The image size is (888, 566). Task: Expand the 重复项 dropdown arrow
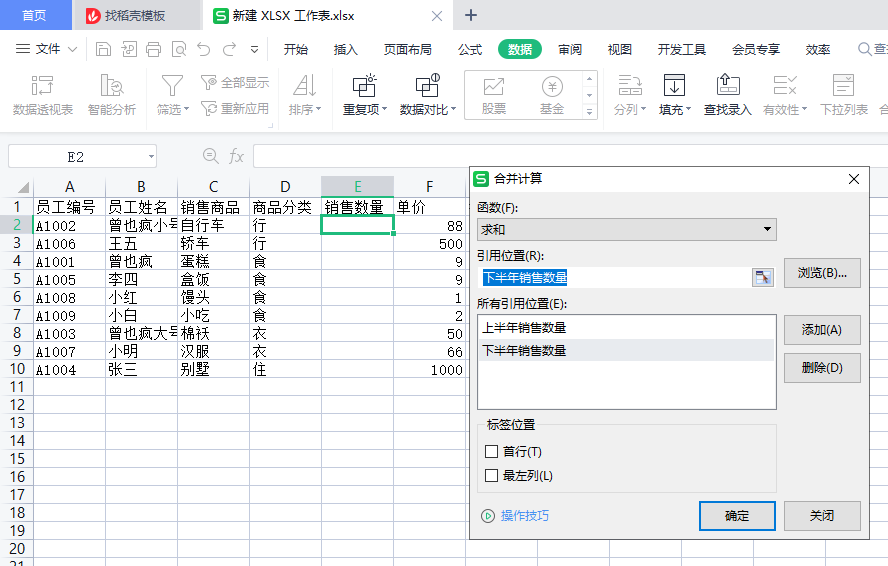click(385, 109)
